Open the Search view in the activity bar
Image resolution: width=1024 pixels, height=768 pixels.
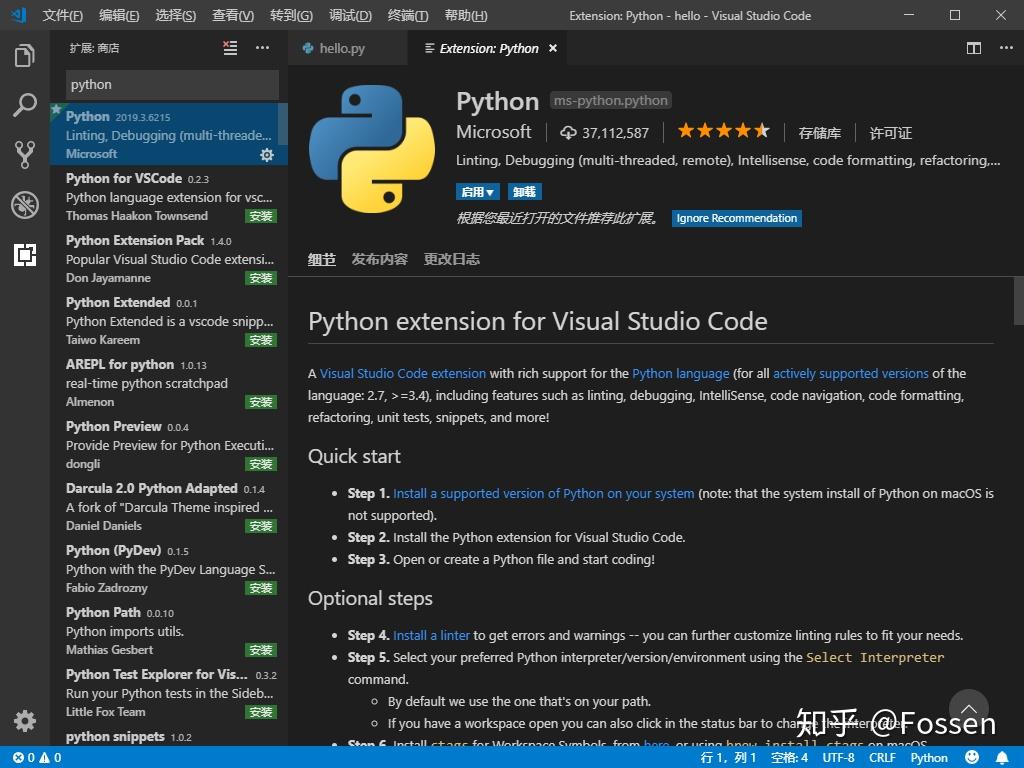click(x=24, y=104)
